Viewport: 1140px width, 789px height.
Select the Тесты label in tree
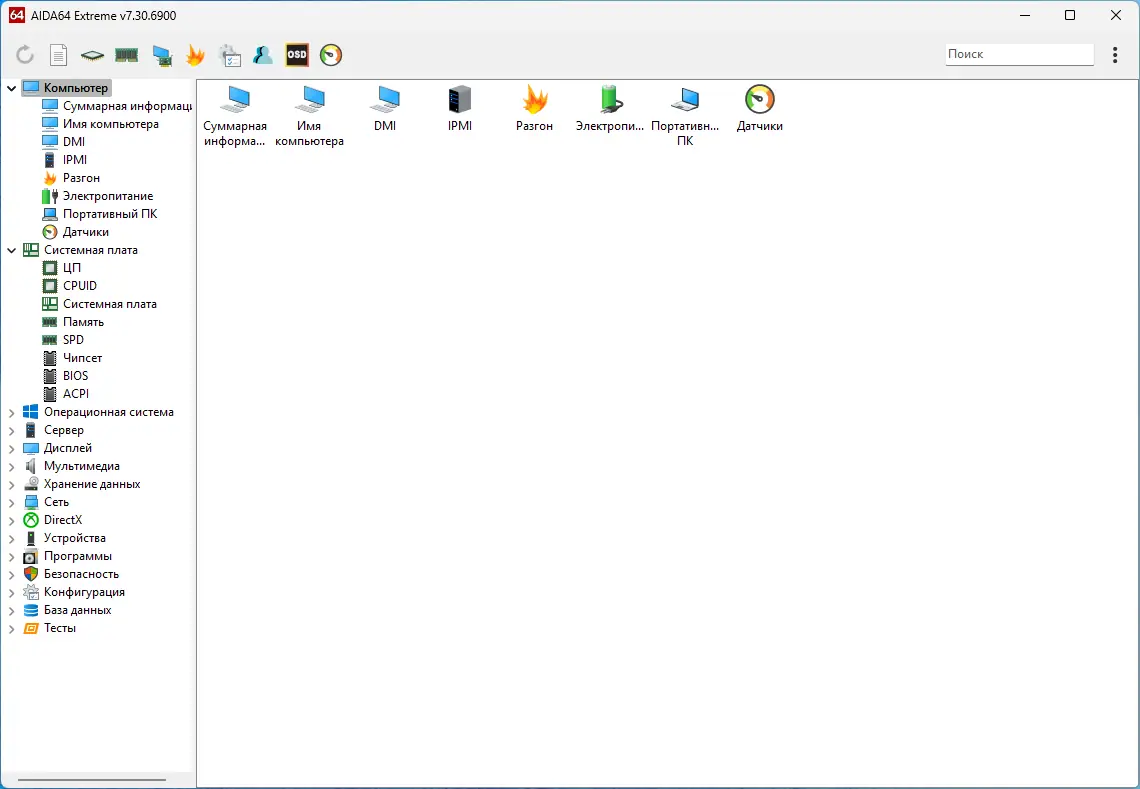[x=60, y=628]
